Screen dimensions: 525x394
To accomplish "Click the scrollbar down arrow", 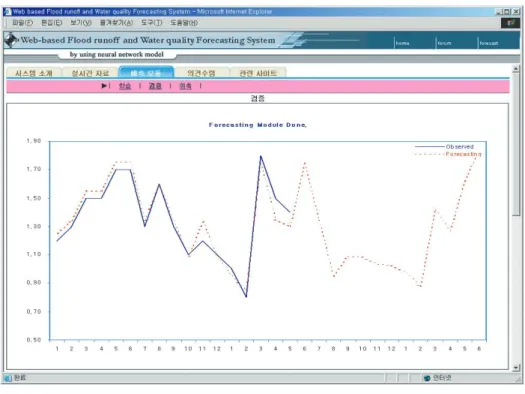I will [x=516, y=368].
